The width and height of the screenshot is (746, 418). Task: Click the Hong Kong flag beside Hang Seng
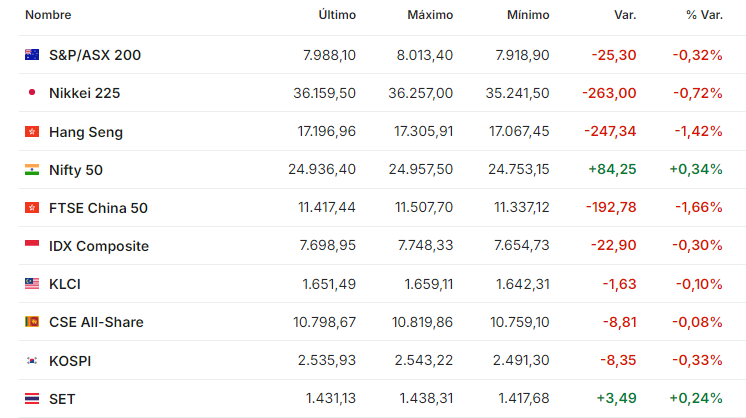click(32, 131)
